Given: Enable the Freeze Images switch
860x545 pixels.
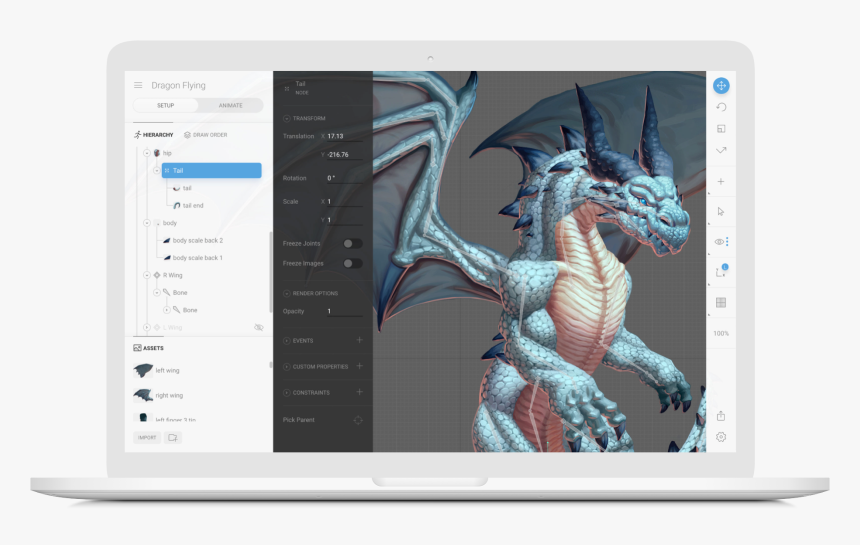Looking at the screenshot, I should 352,263.
